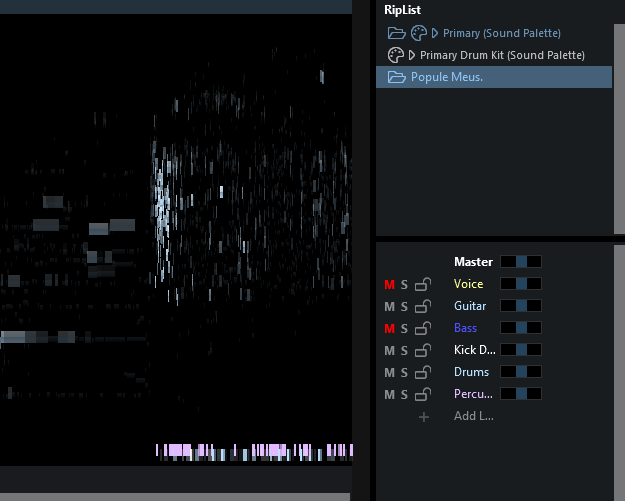Click the RipList panel vertical scrollbar

pyautogui.click(x=619, y=129)
